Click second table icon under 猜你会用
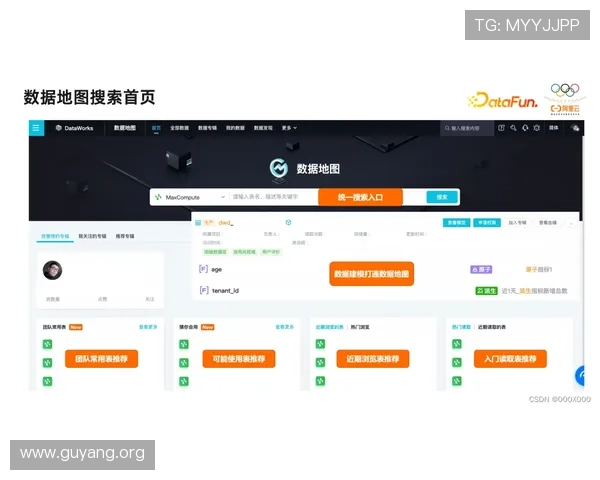This screenshot has height=480, width=600. [x=184, y=362]
